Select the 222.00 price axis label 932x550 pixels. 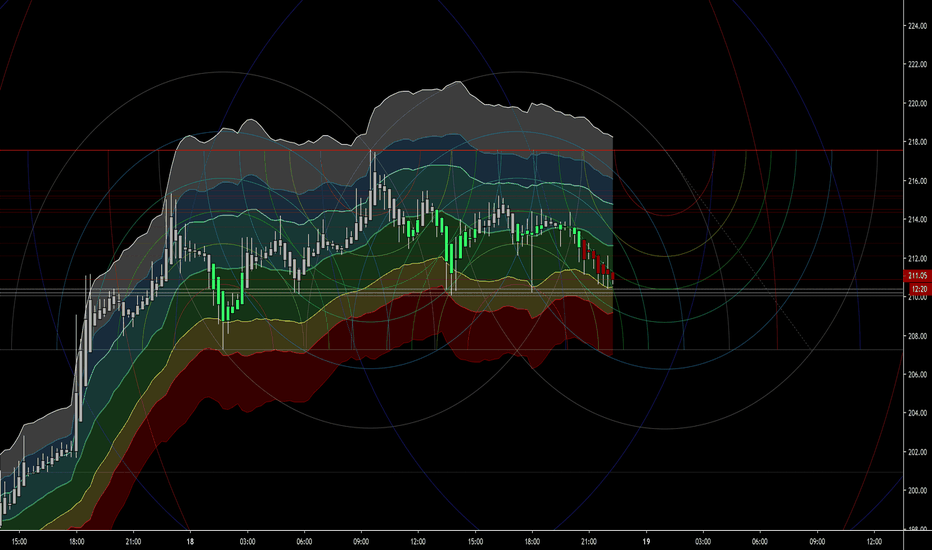click(x=917, y=64)
